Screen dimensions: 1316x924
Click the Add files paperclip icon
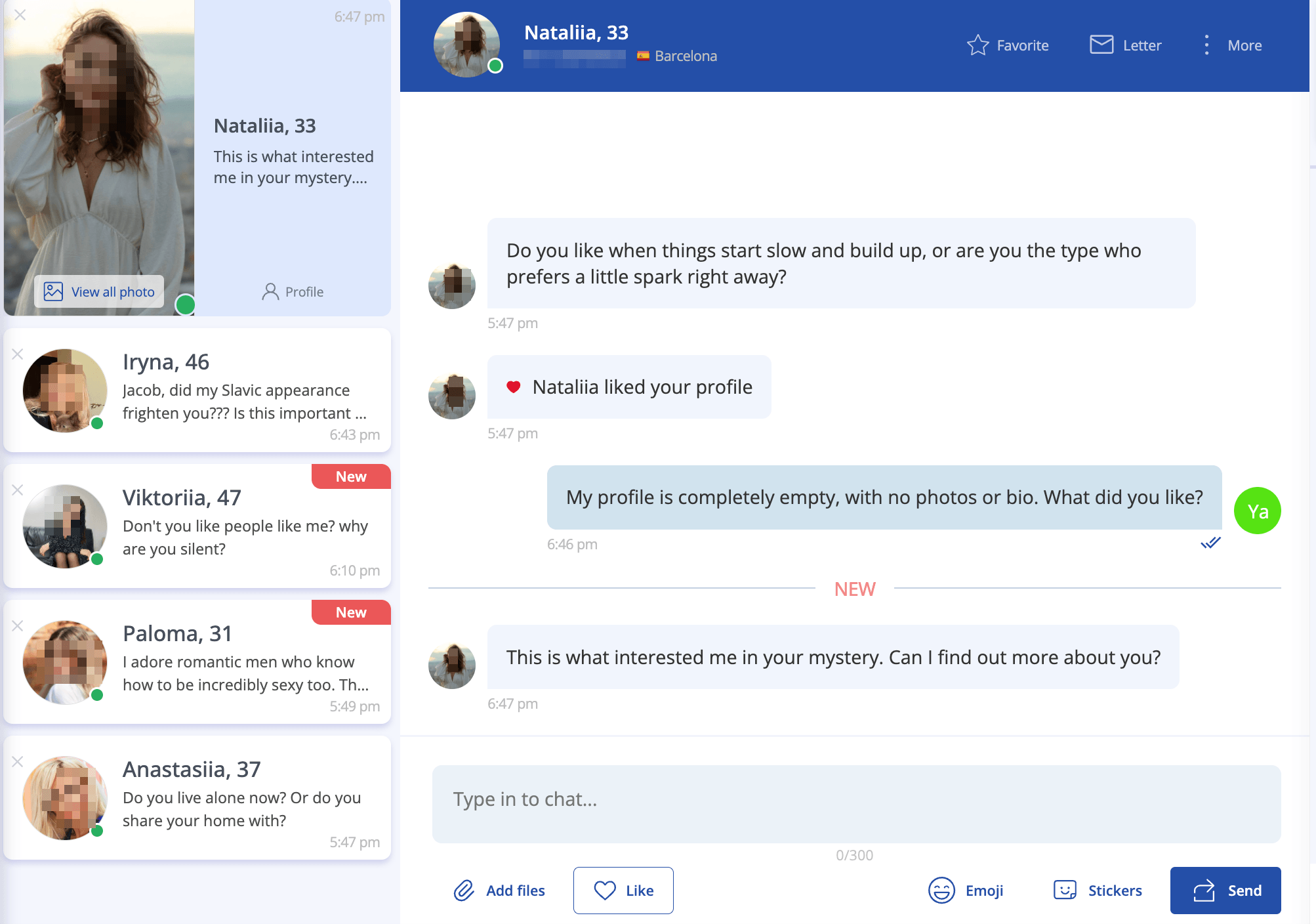coord(464,891)
